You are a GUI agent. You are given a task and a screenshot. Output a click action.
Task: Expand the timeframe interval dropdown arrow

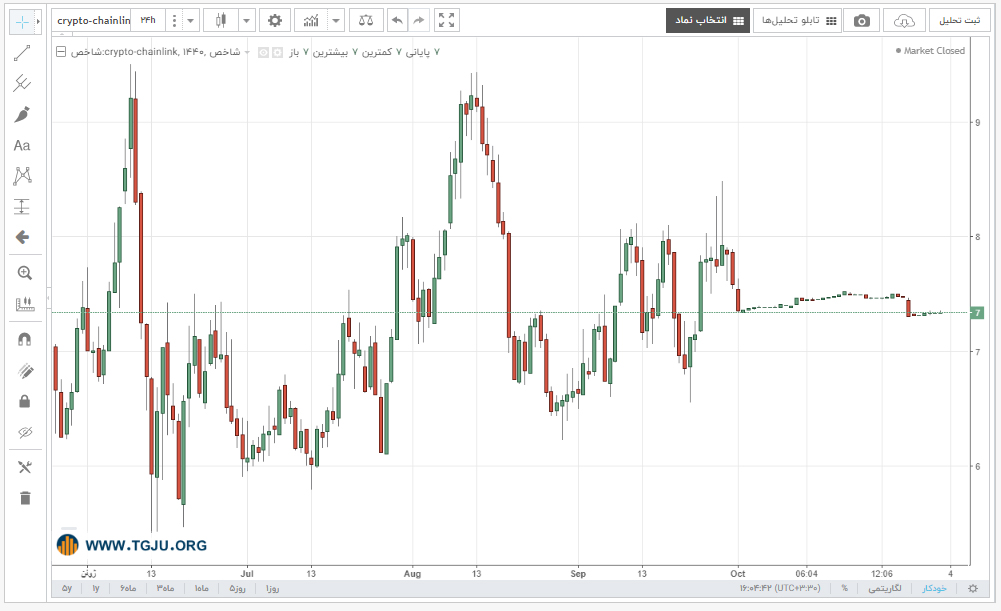[x=190, y=20]
